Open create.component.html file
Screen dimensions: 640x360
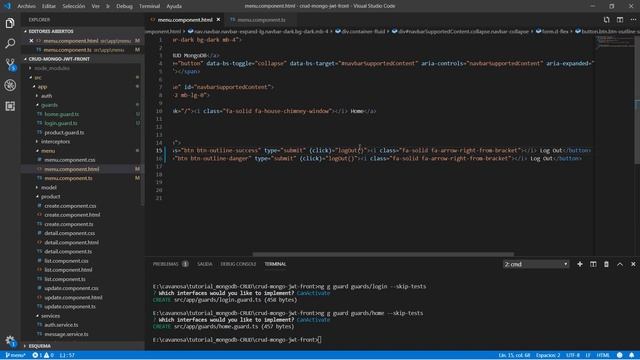point(72,215)
